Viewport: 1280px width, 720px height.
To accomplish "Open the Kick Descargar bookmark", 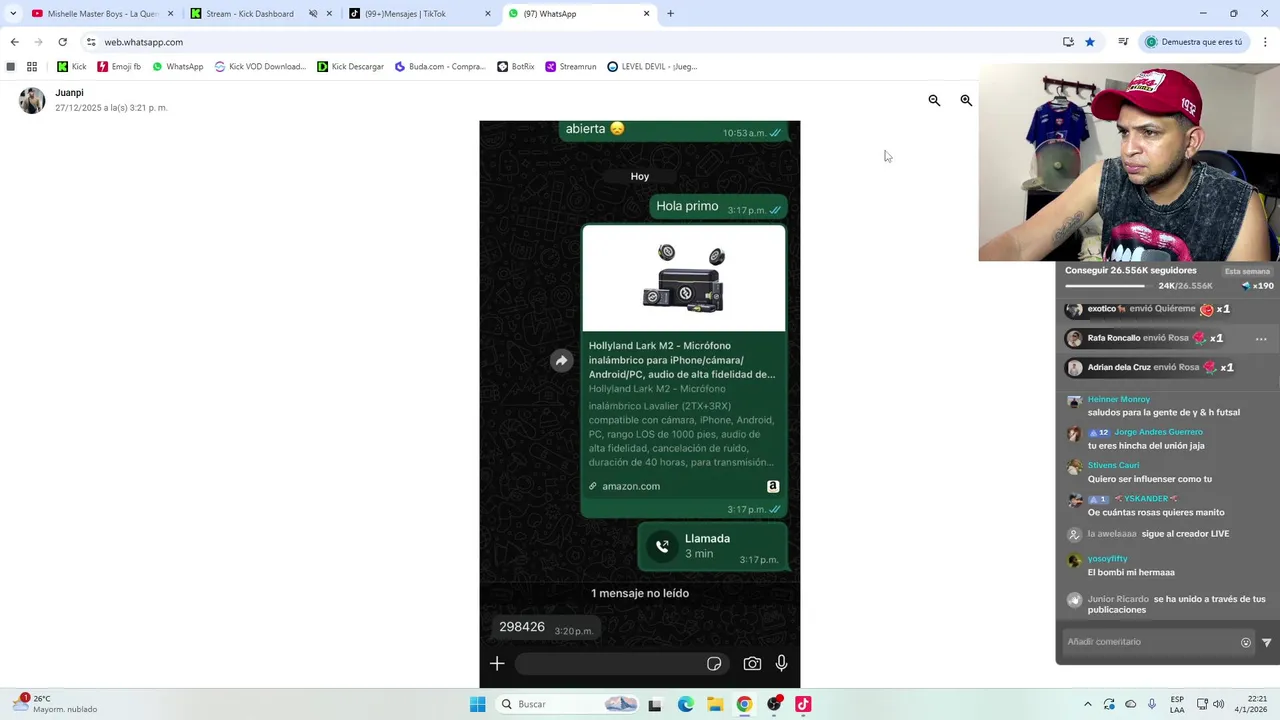I will 350,67.
